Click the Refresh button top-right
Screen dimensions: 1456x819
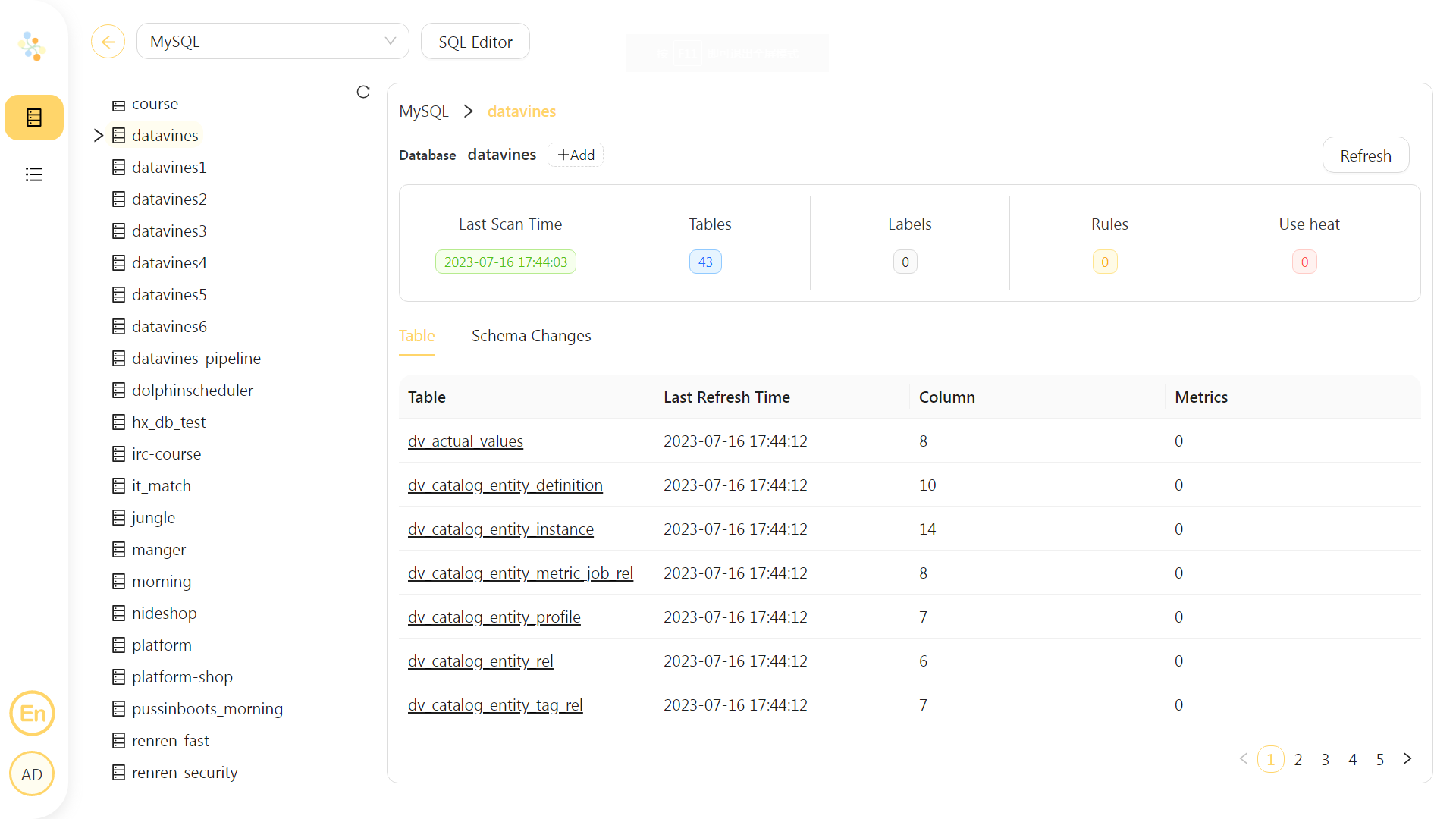(1365, 155)
